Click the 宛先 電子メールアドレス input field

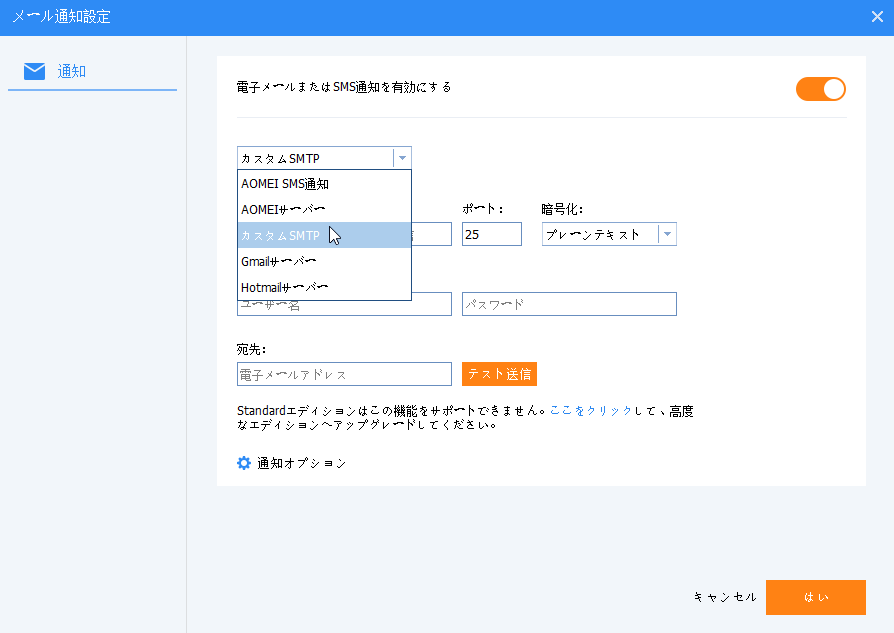click(344, 374)
